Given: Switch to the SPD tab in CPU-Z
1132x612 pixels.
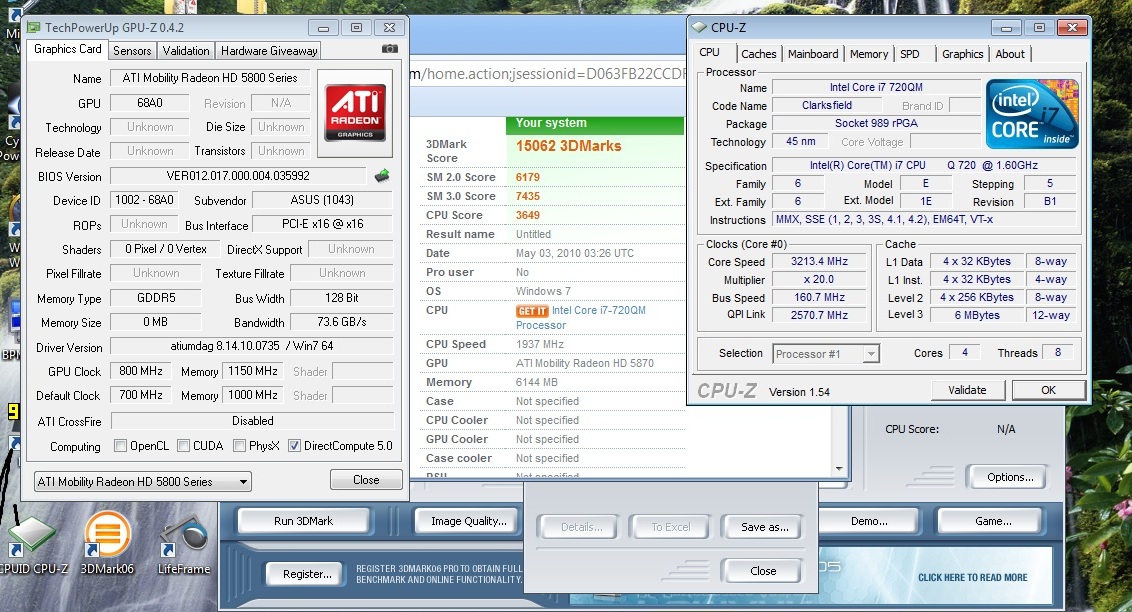Looking at the screenshot, I should pyautogui.click(x=910, y=54).
